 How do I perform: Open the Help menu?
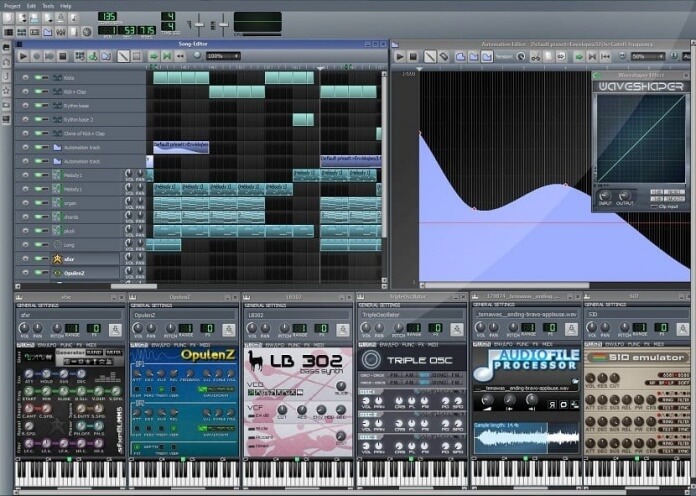[66, 6]
